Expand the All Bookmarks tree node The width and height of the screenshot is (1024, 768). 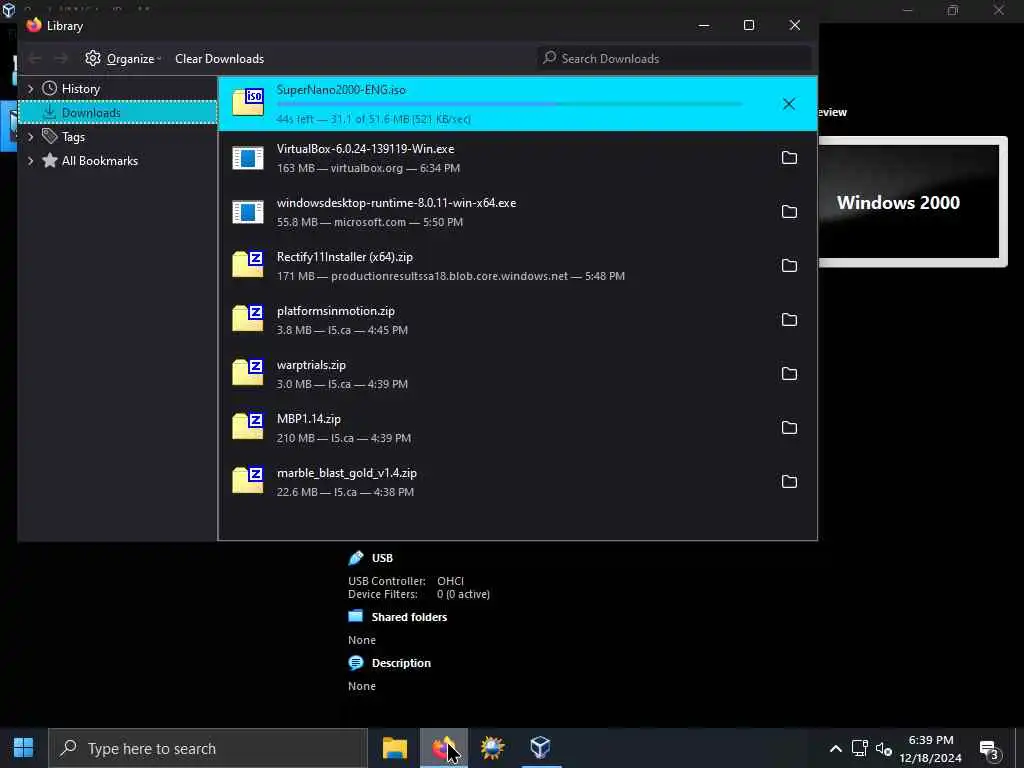(30, 161)
